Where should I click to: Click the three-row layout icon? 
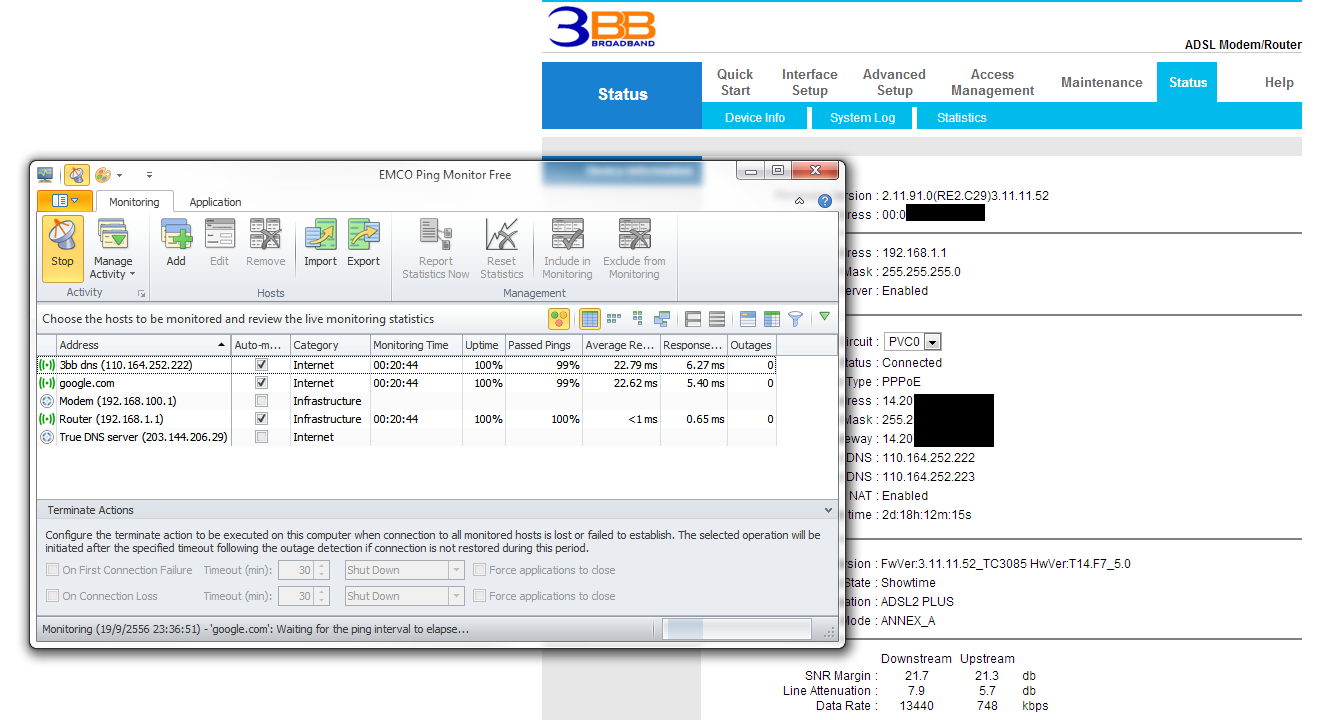pos(717,319)
